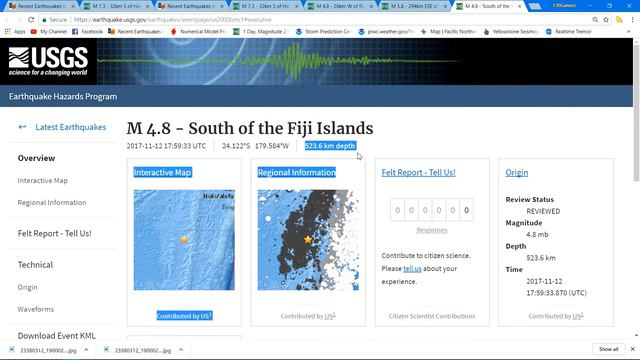Click Contributed by US under Origin
This screenshot has height=360, width=640.
tap(556, 316)
